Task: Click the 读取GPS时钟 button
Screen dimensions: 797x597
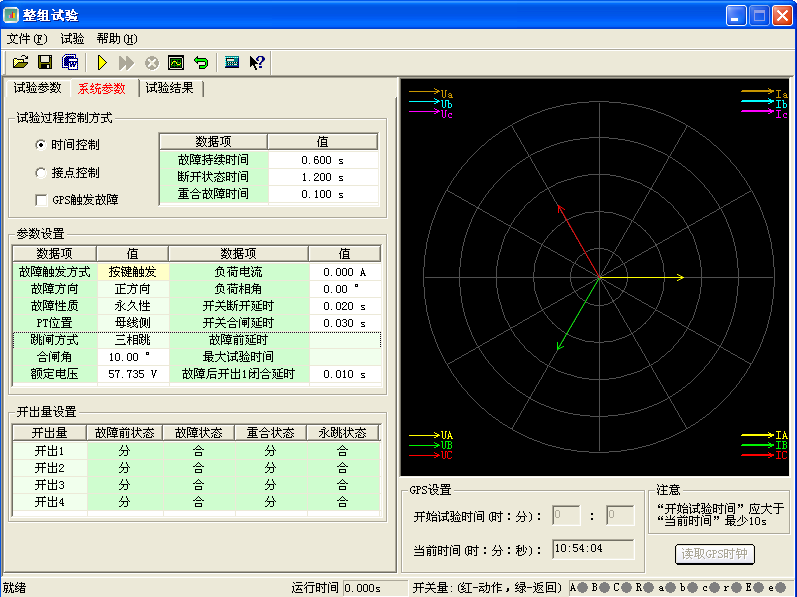Action: coord(715,554)
